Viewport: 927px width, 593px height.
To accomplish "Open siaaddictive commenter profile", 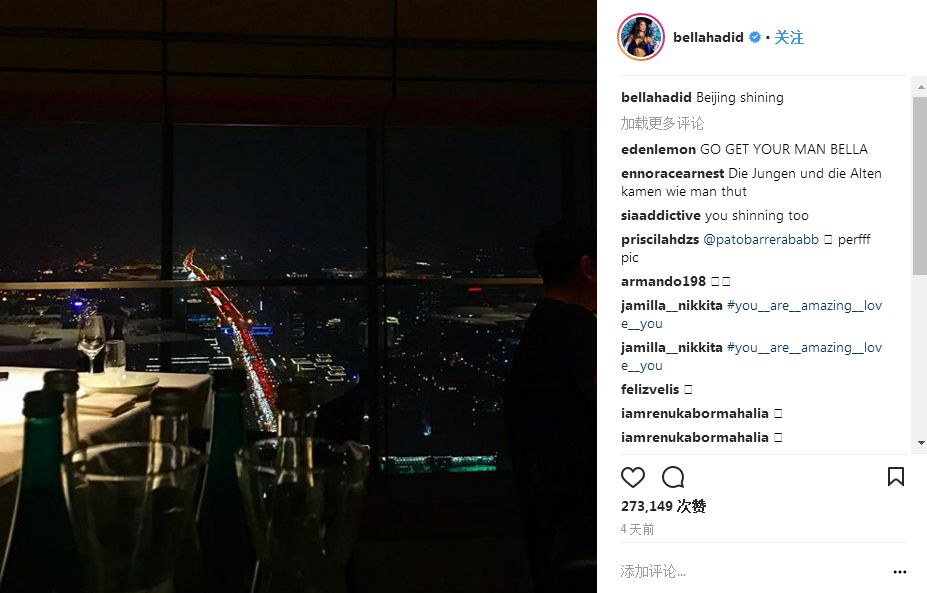I will coord(660,216).
